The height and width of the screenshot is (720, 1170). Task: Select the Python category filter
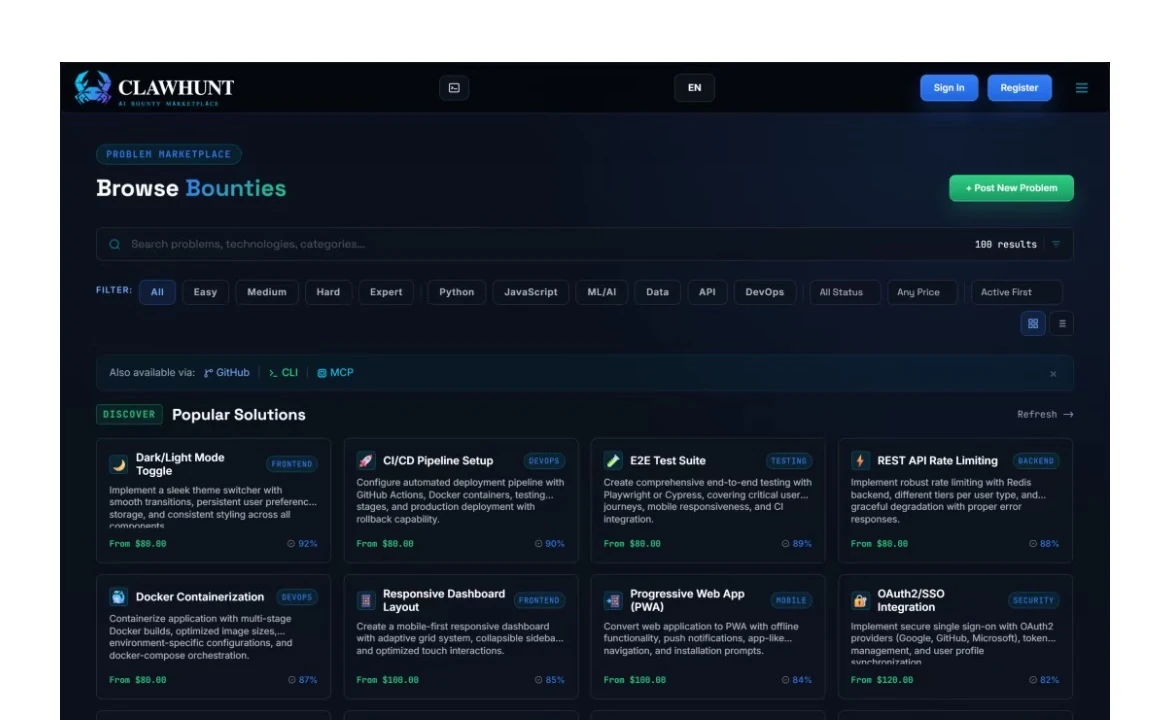click(x=457, y=292)
